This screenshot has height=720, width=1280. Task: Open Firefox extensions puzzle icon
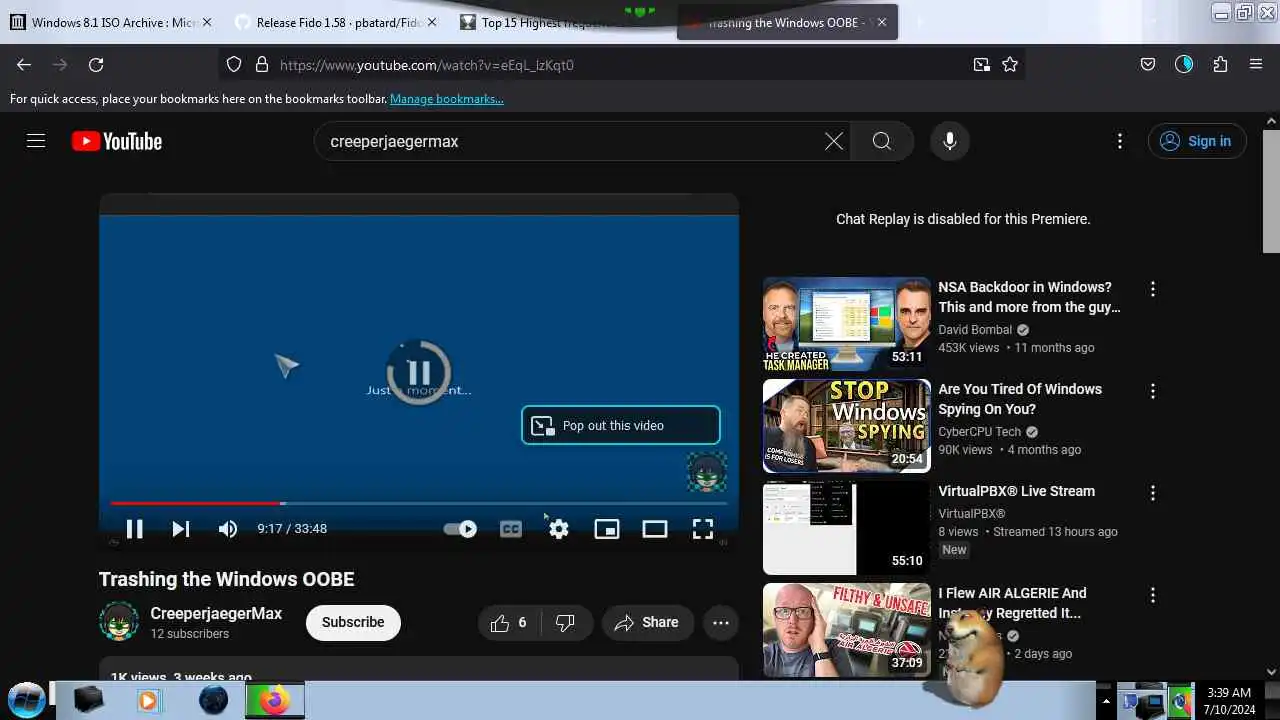1220,64
